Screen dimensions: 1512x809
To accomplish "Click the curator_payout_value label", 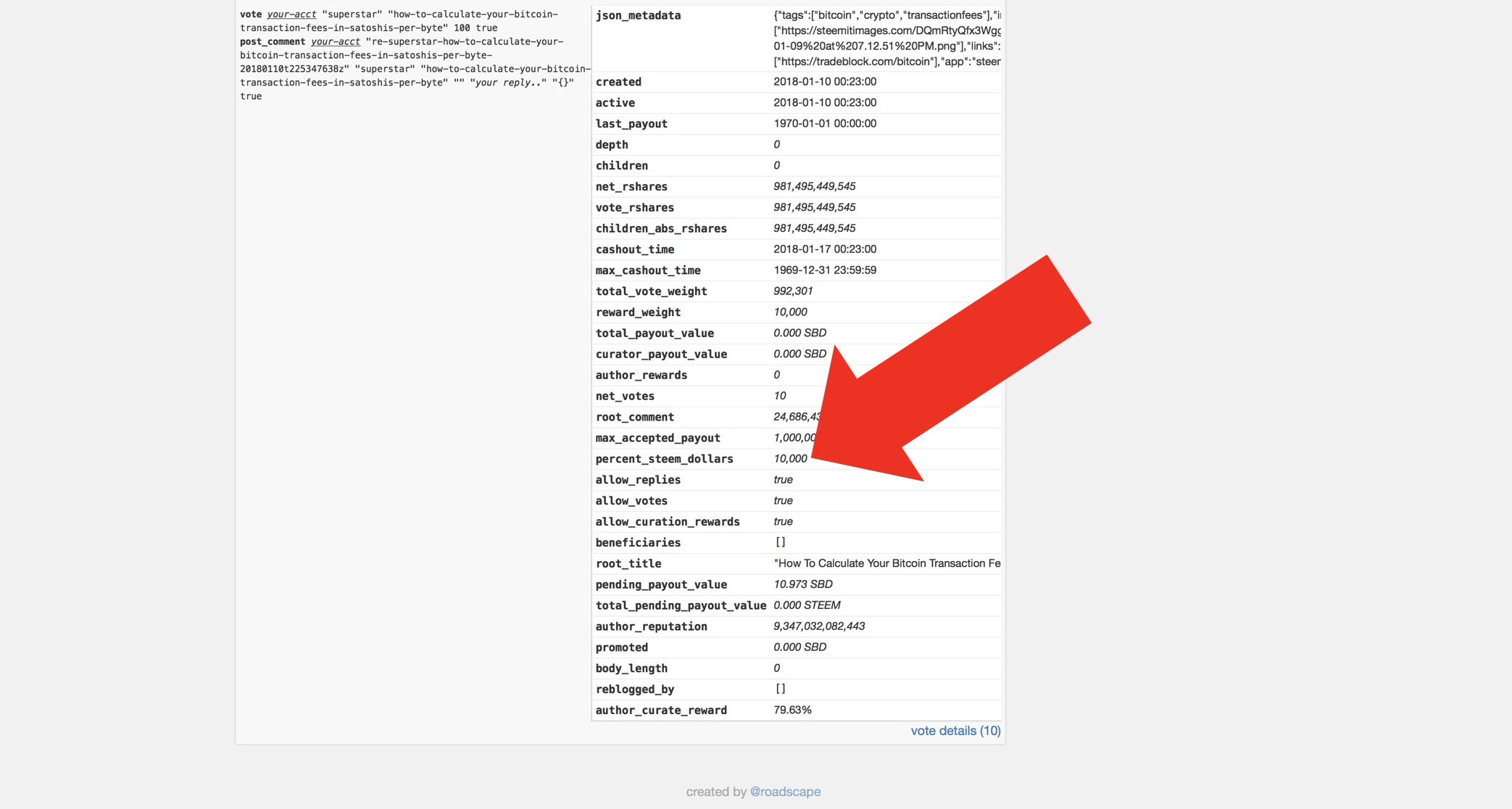I will (661, 354).
